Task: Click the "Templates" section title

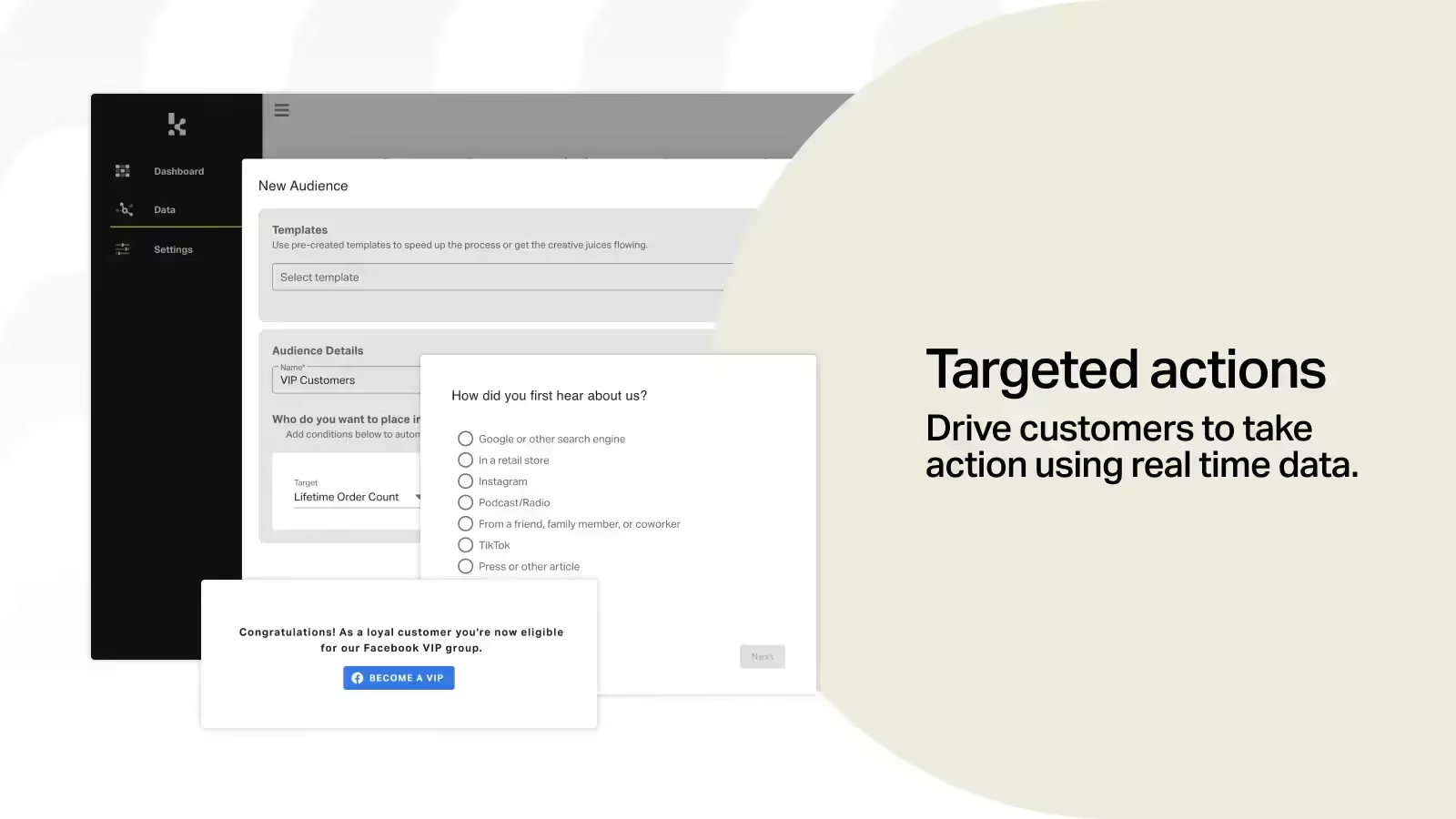Action: point(299,230)
